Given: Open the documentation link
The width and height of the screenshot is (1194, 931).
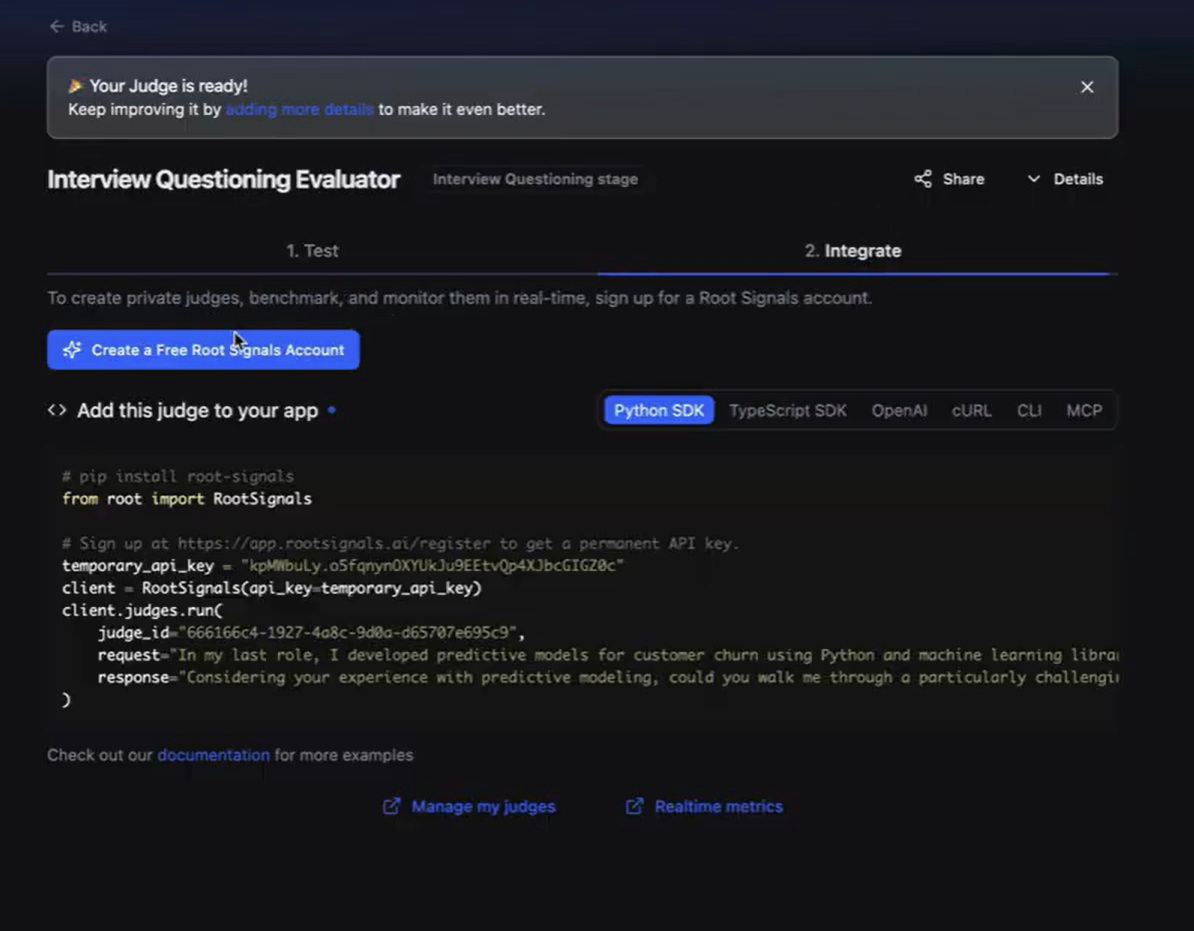Looking at the screenshot, I should tap(213, 755).
